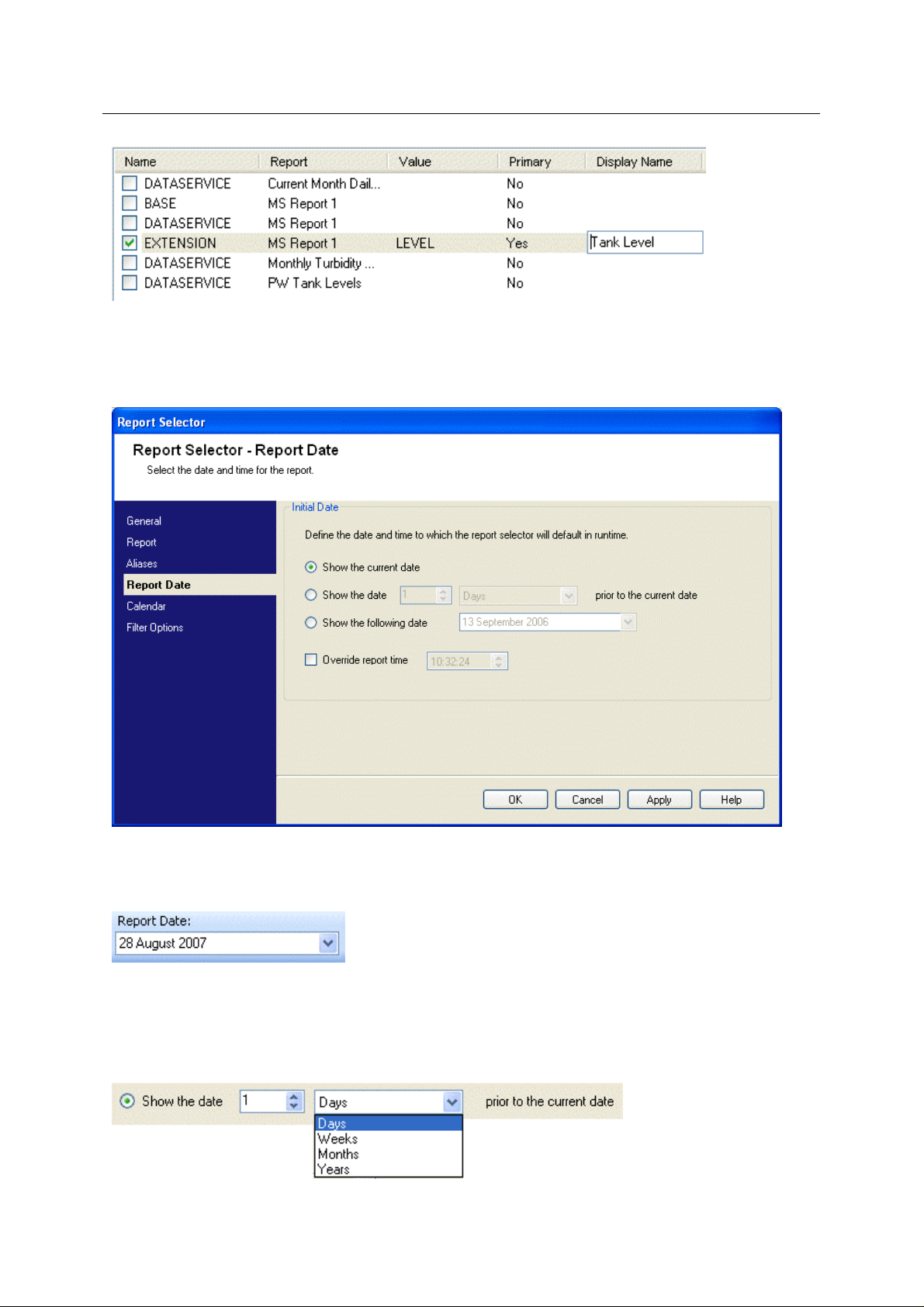Image resolution: width=924 pixels, height=1307 pixels.
Task: Click the Yes primary cell
Action: (x=517, y=243)
